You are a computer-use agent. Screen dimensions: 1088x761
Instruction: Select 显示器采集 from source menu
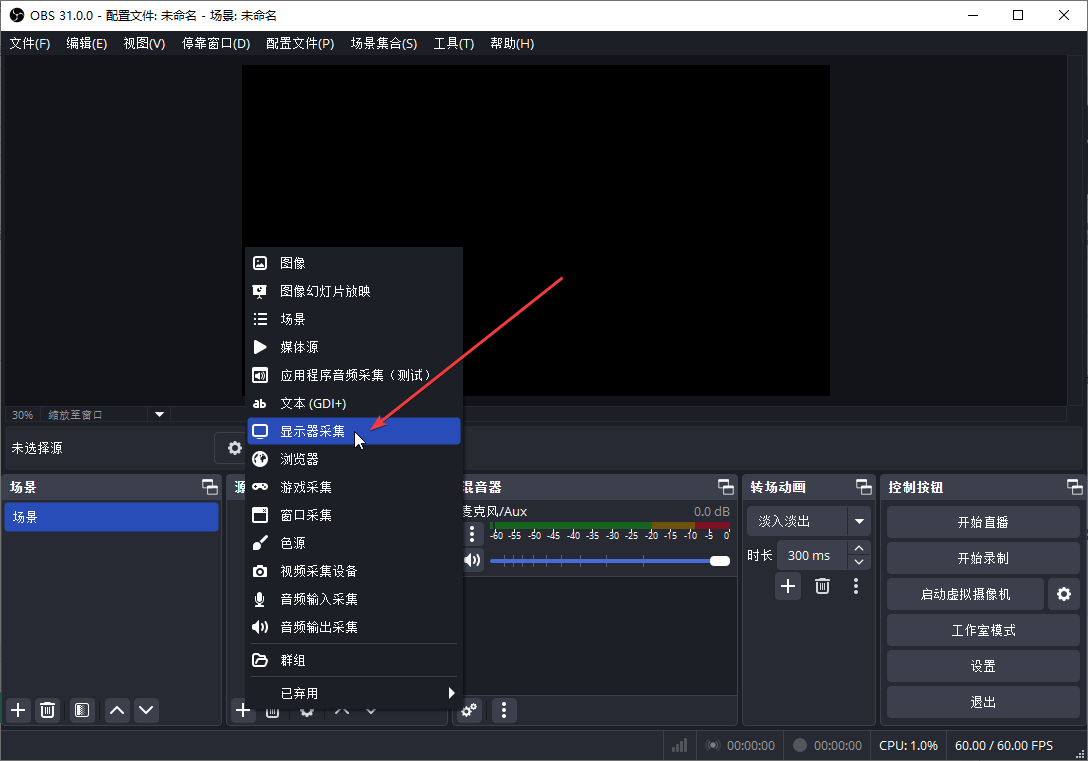[x=354, y=431]
